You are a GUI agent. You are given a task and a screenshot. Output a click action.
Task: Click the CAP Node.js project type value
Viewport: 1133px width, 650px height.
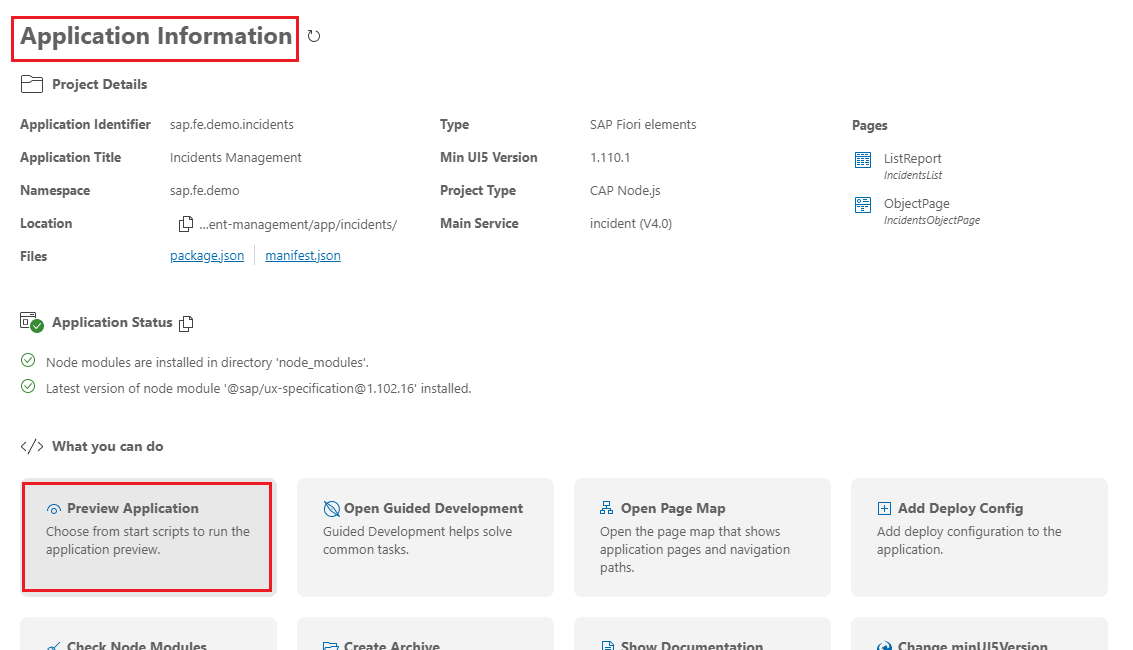click(625, 191)
